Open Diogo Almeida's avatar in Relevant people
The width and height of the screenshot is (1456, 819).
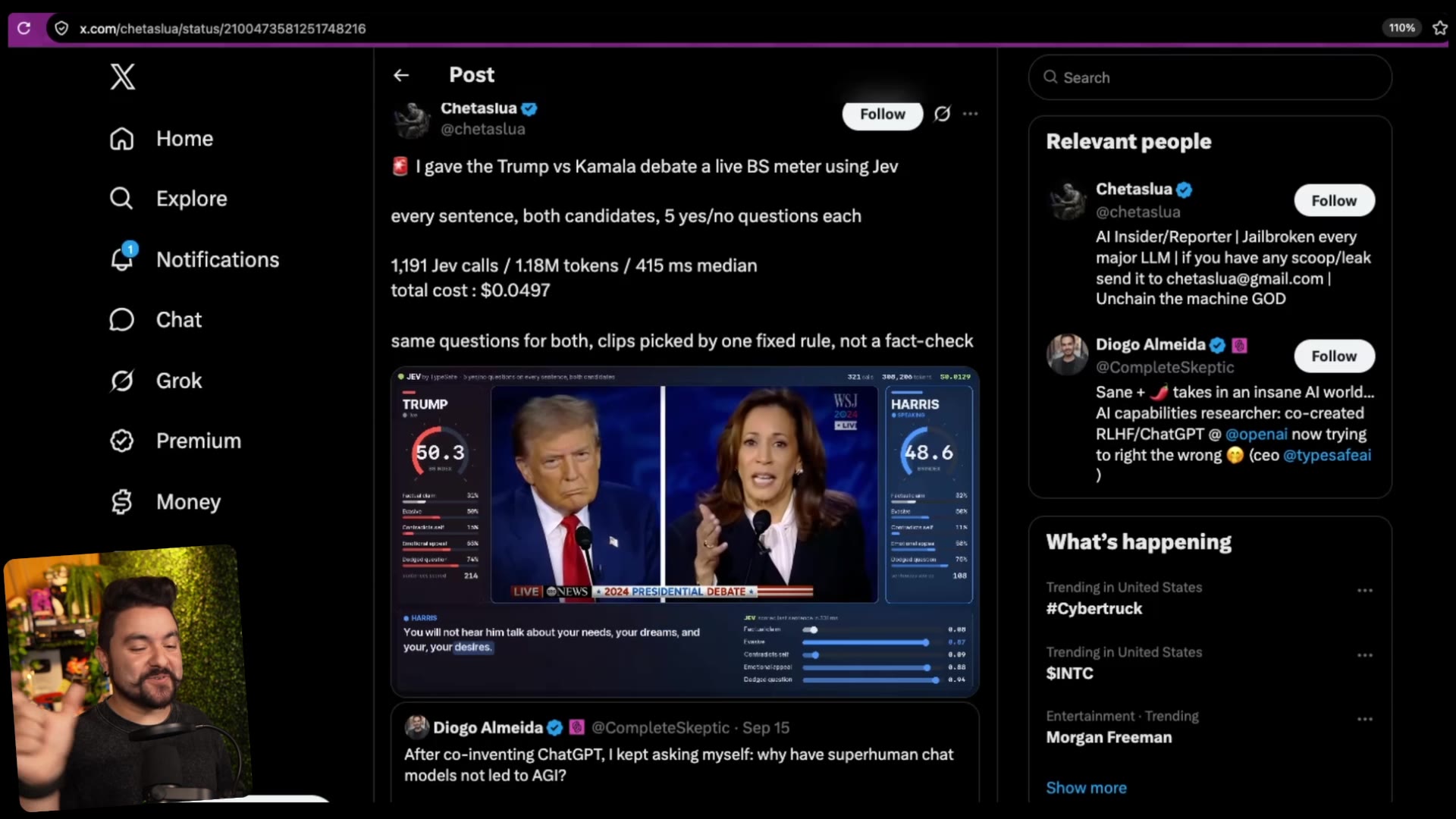pyautogui.click(x=1067, y=354)
